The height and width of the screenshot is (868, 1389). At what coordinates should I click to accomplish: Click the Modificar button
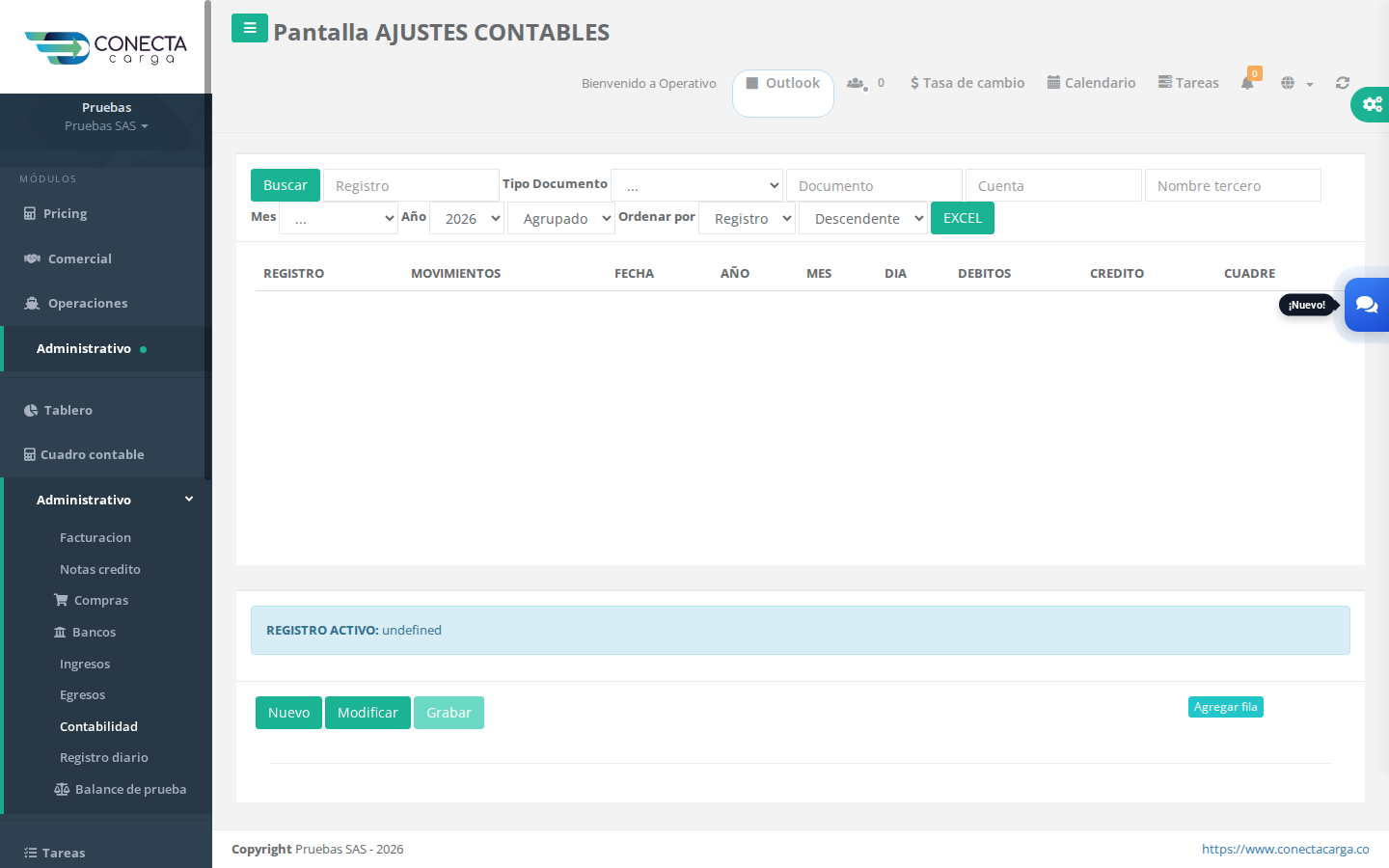[x=368, y=713]
